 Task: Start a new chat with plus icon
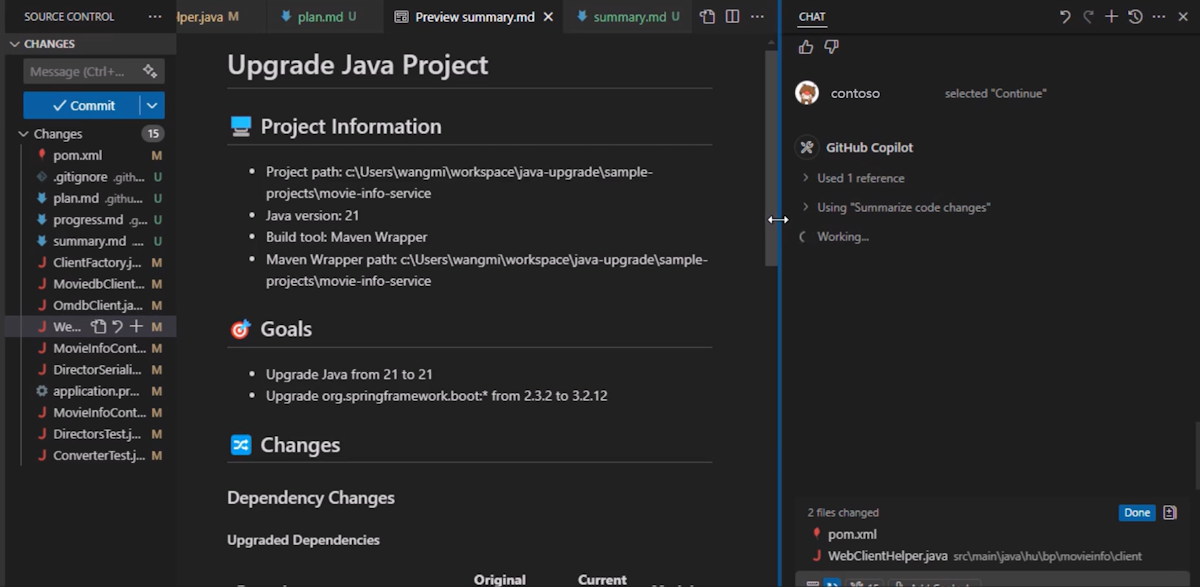pyautogui.click(x=1111, y=17)
